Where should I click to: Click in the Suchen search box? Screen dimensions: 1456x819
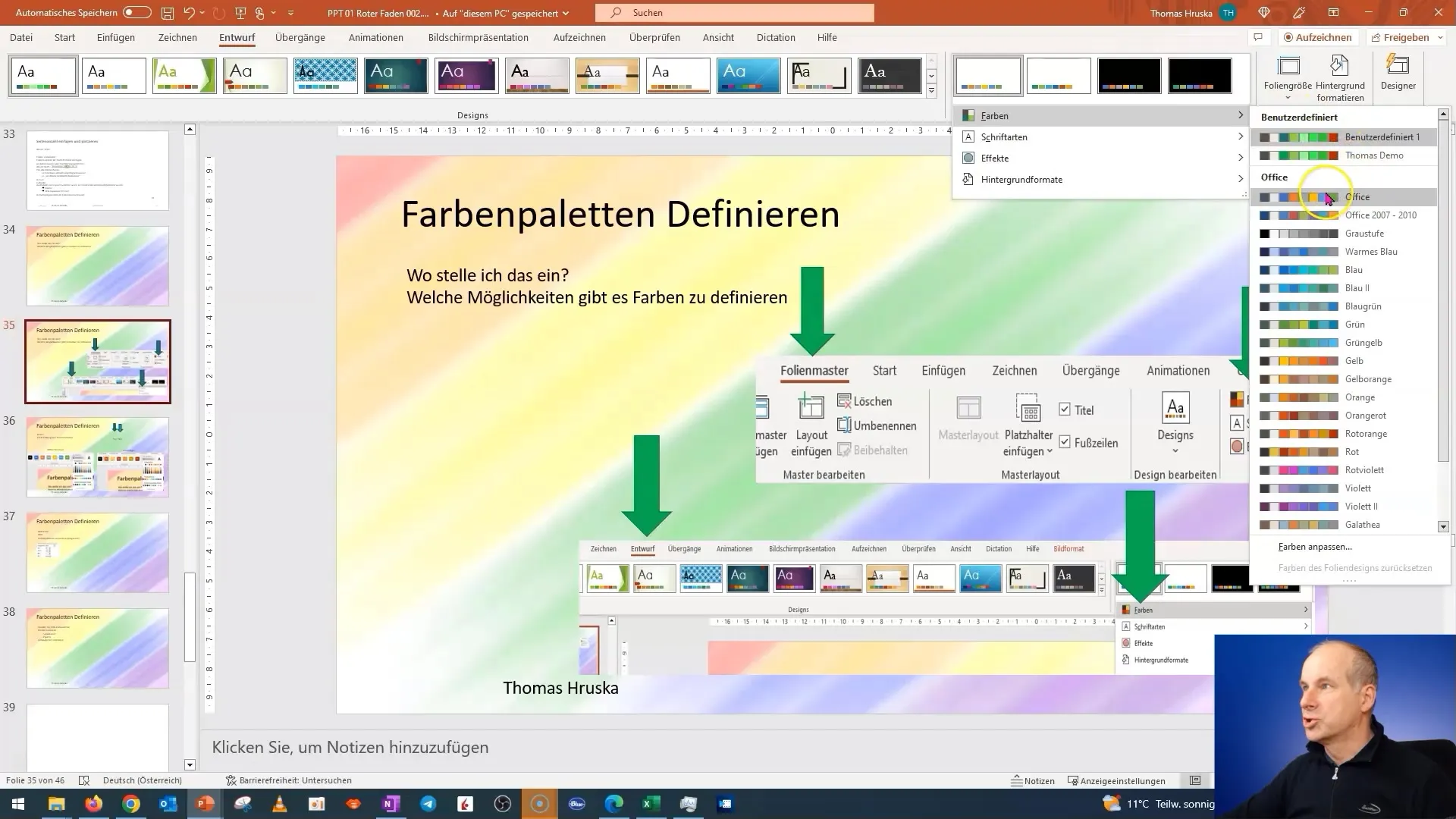pyautogui.click(x=734, y=13)
